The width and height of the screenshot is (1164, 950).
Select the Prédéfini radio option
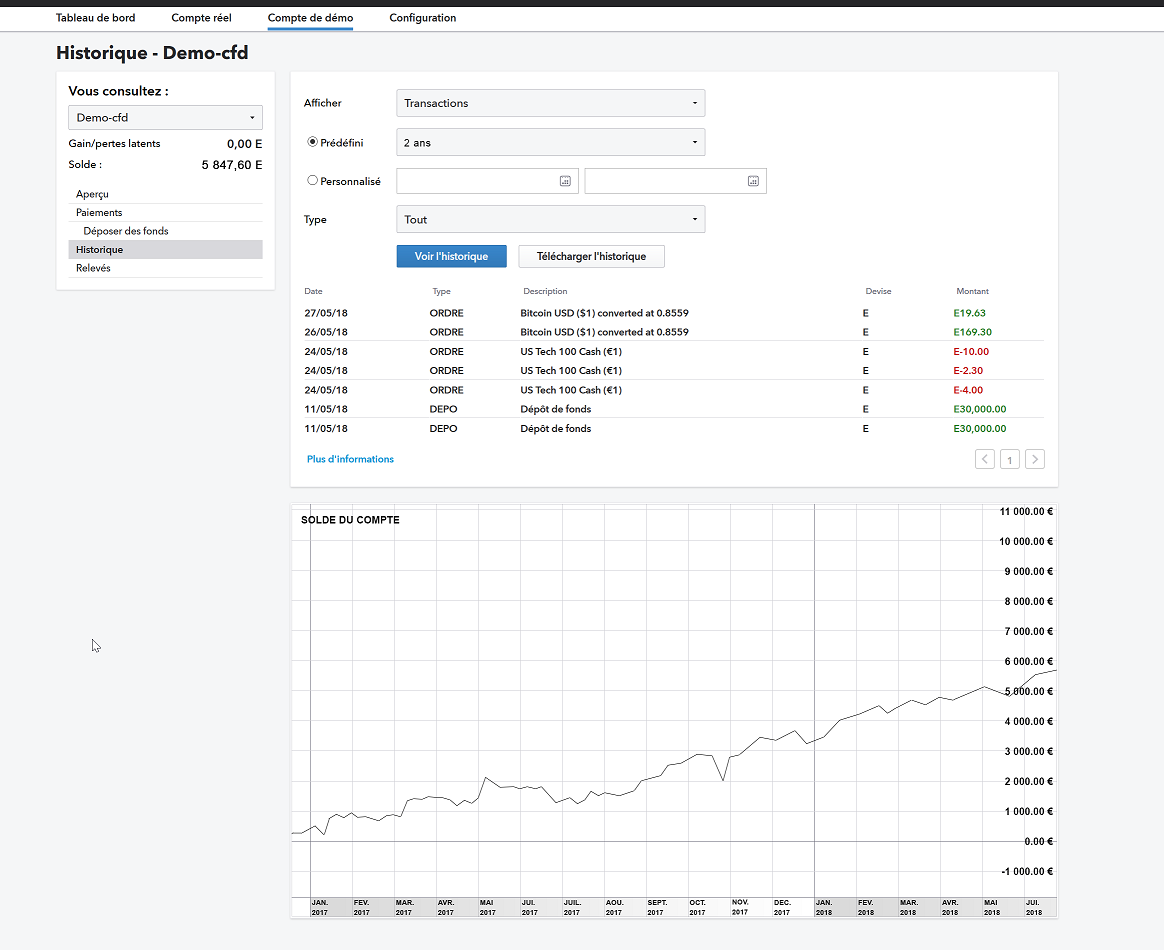pos(313,143)
